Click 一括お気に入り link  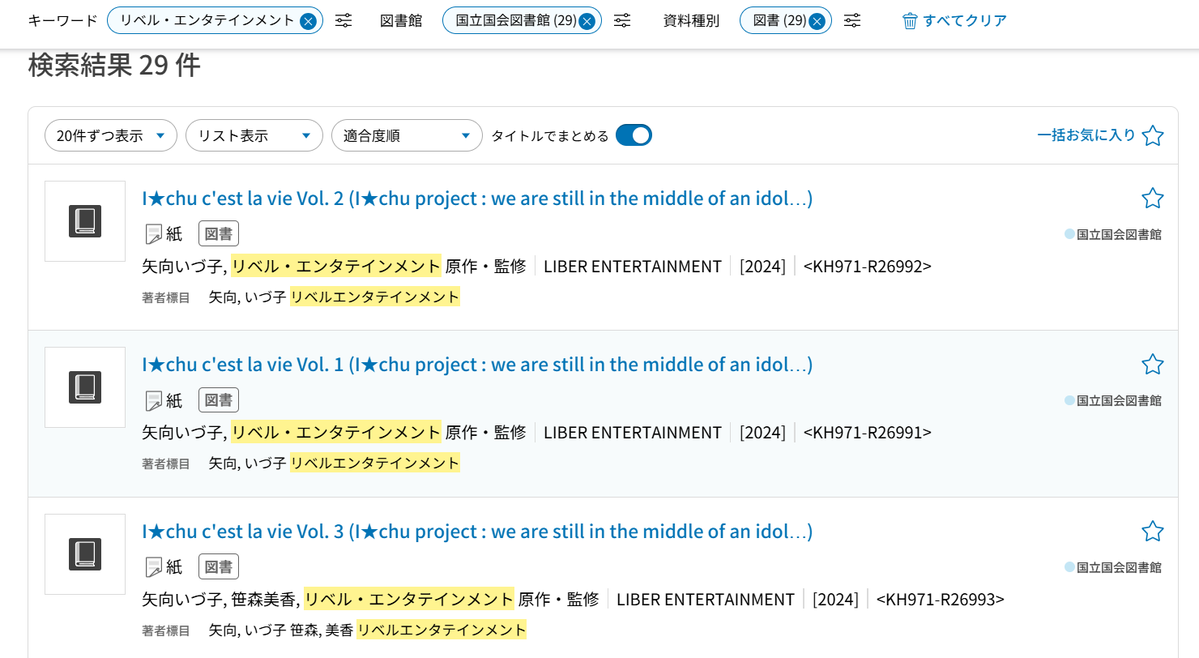coord(1086,135)
